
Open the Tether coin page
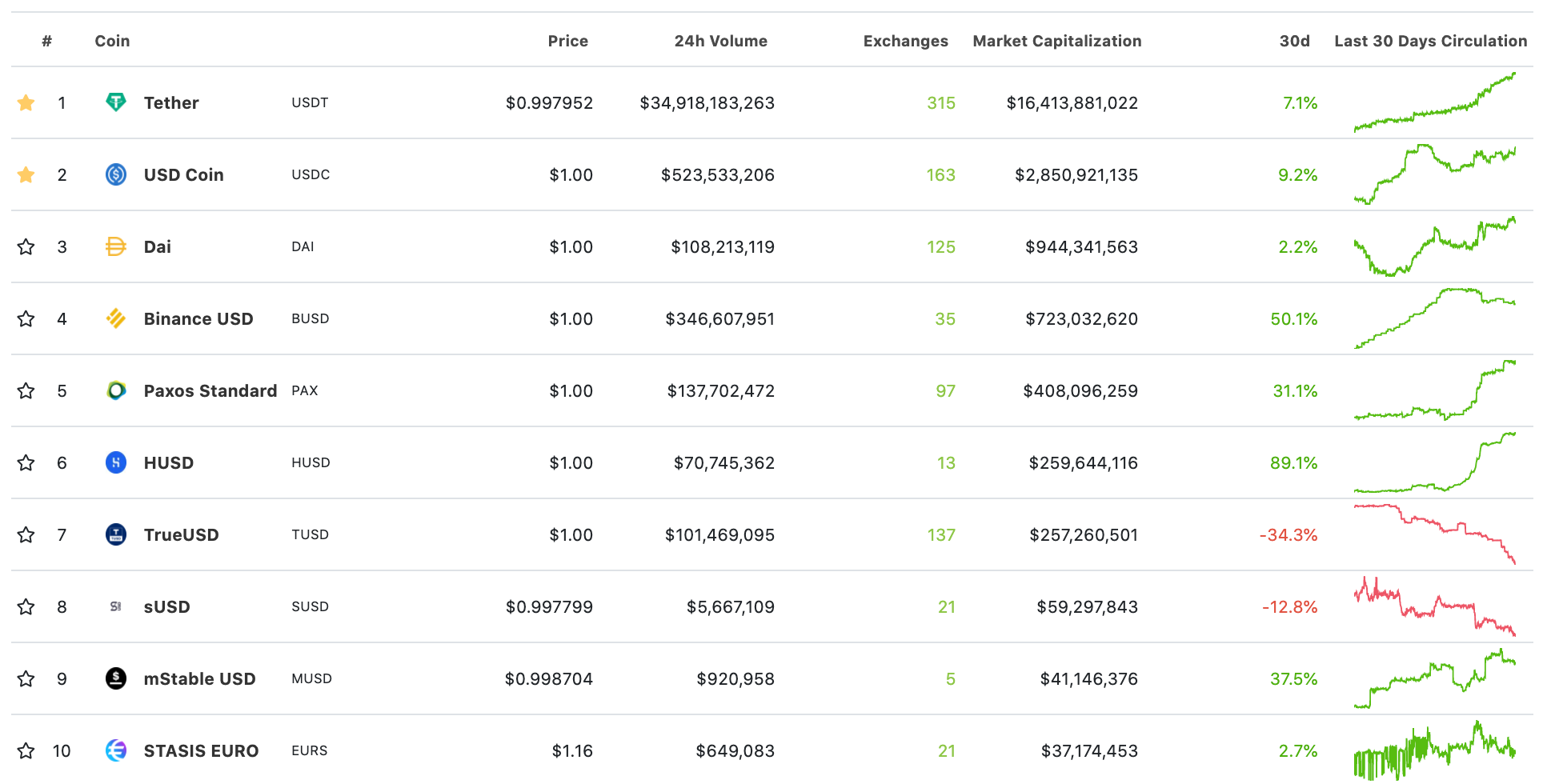171,102
